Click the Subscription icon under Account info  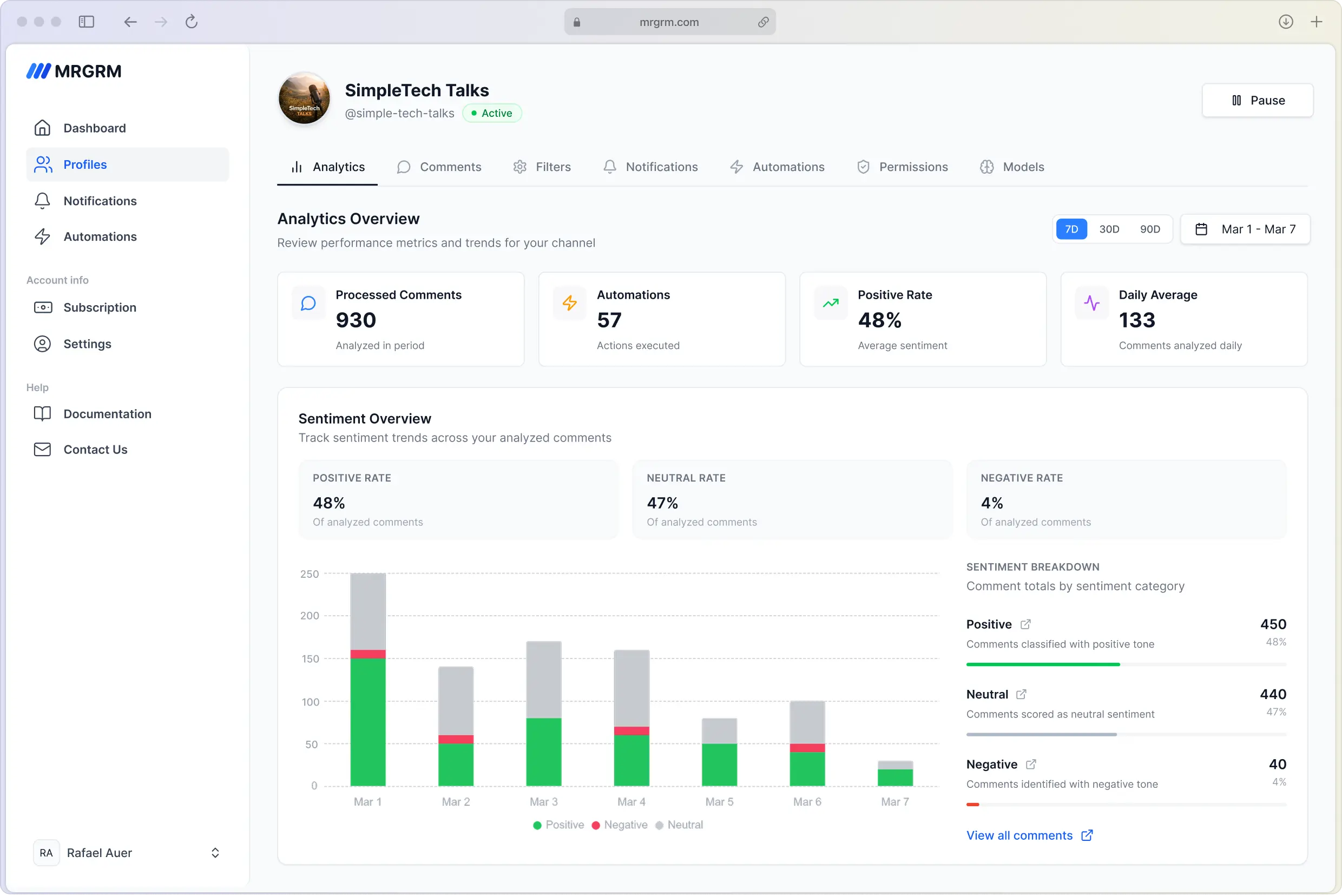(x=43, y=307)
